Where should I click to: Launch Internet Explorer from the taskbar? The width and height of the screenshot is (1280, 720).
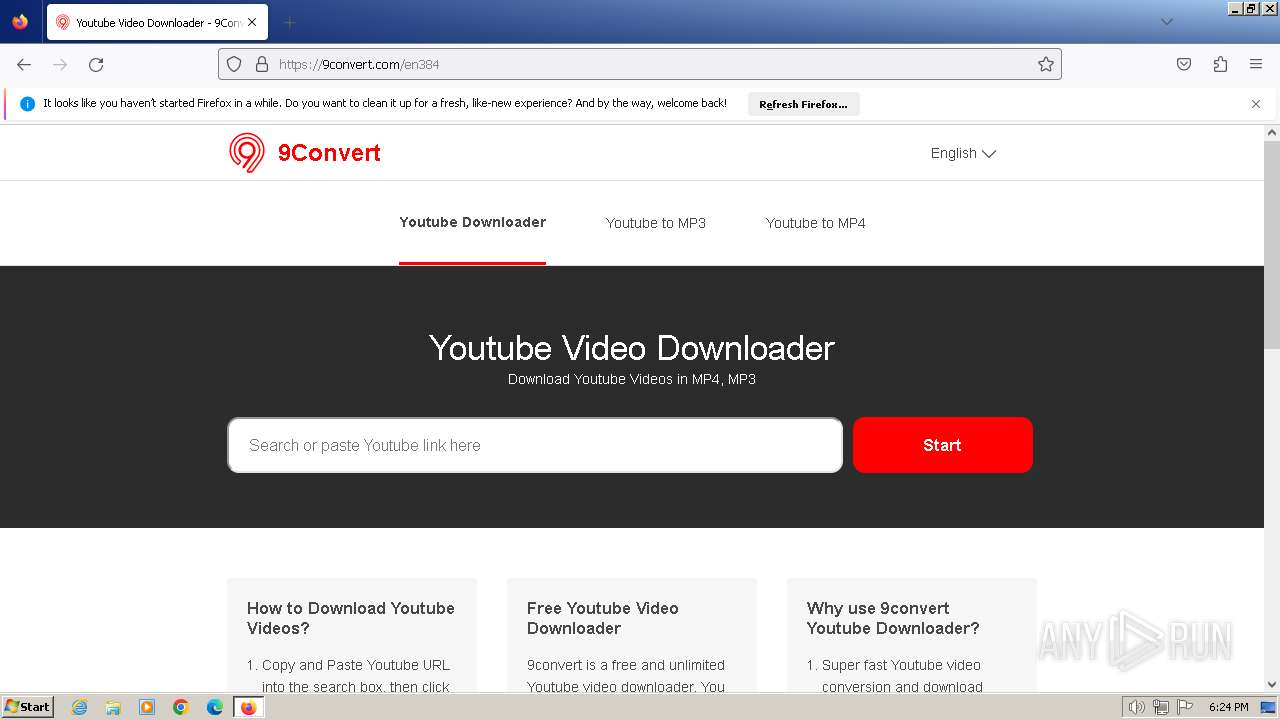[79, 707]
